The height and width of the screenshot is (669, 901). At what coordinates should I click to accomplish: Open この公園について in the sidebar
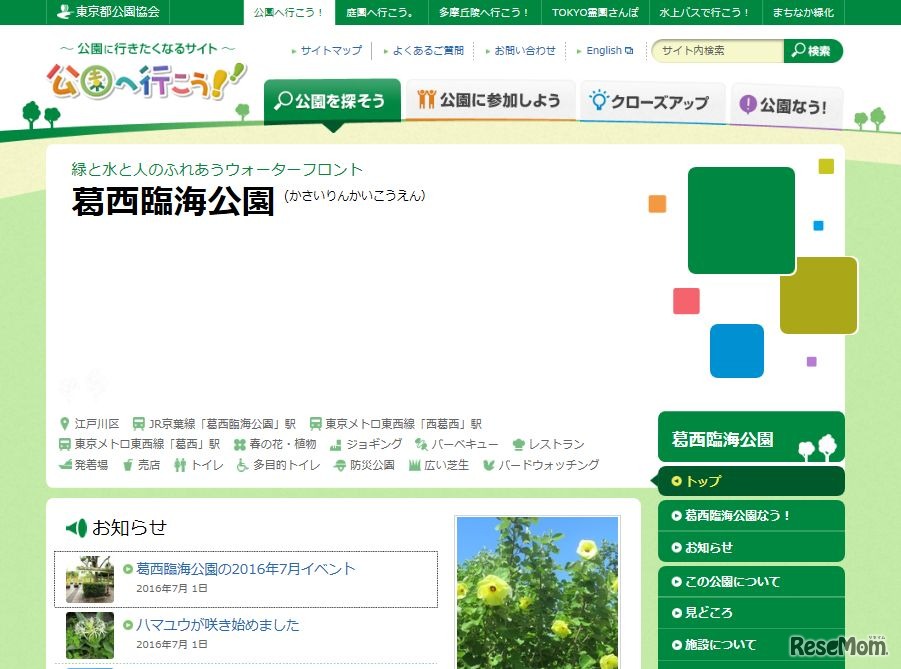coord(752,582)
